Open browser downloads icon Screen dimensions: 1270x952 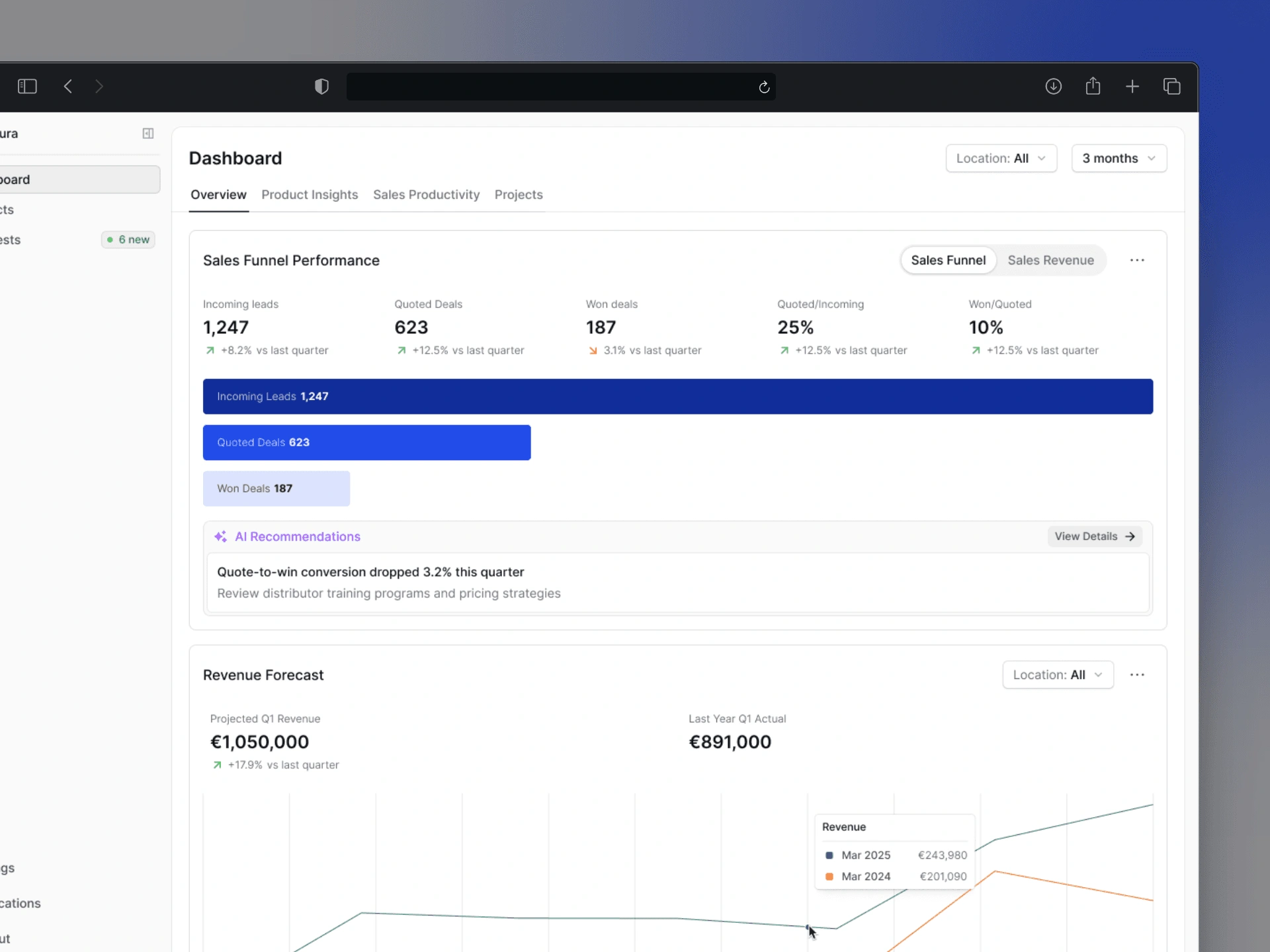tap(1053, 87)
